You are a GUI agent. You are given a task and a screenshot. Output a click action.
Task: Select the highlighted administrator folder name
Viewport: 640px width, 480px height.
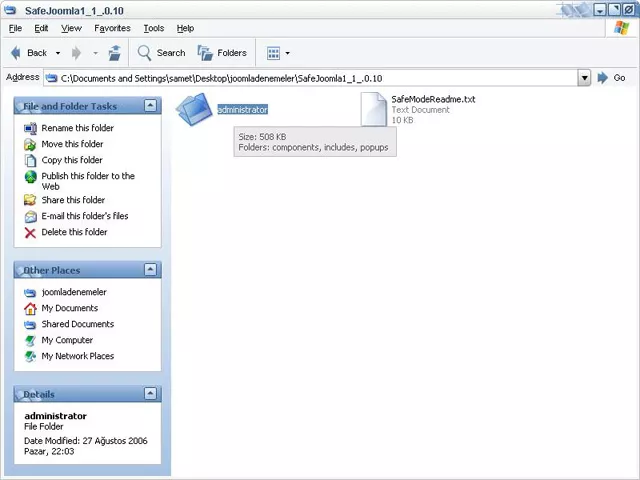242,109
